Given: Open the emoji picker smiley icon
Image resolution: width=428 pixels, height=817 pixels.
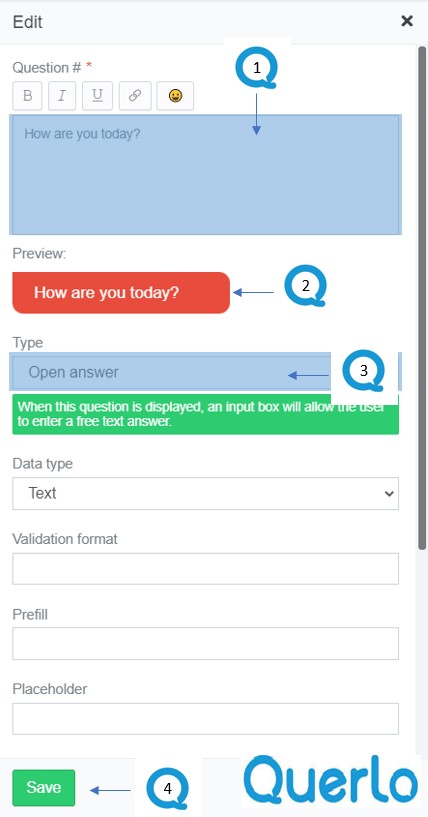Looking at the screenshot, I should pos(175,96).
